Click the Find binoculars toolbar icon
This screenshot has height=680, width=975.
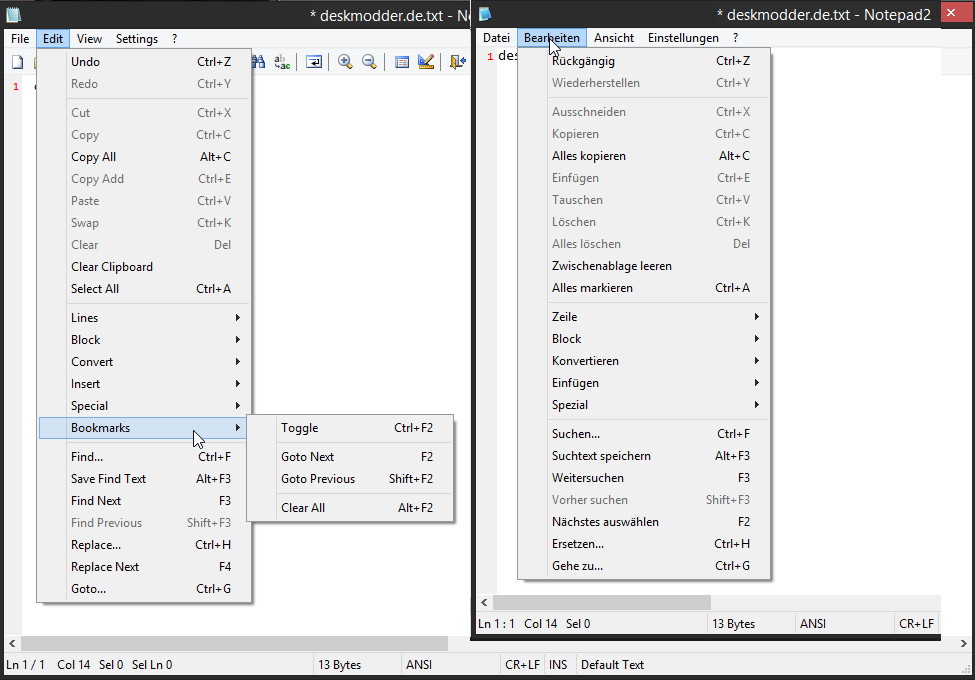tap(259, 62)
